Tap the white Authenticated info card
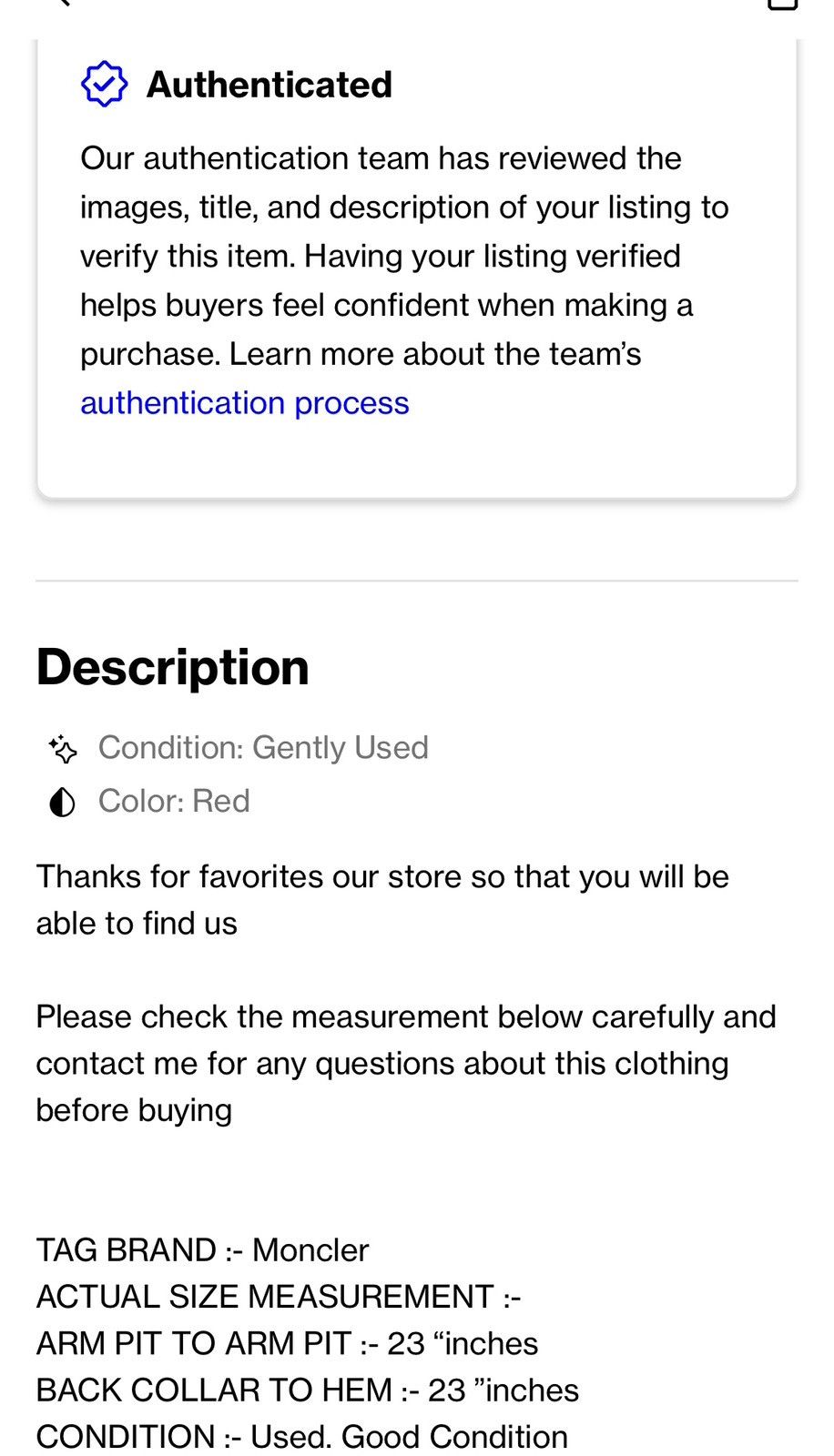This screenshot has width=834, height=1456. pos(417,268)
